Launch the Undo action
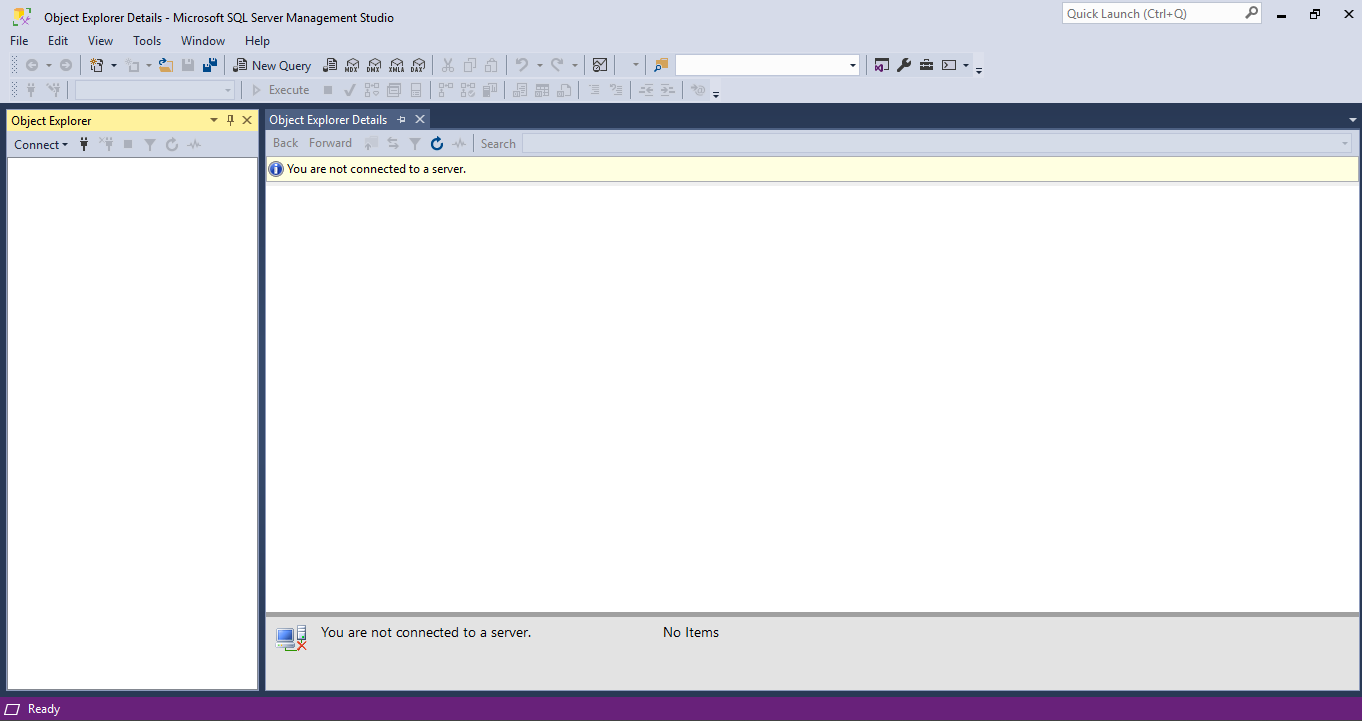The height and width of the screenshot is (721, 1362). point(524,65)
